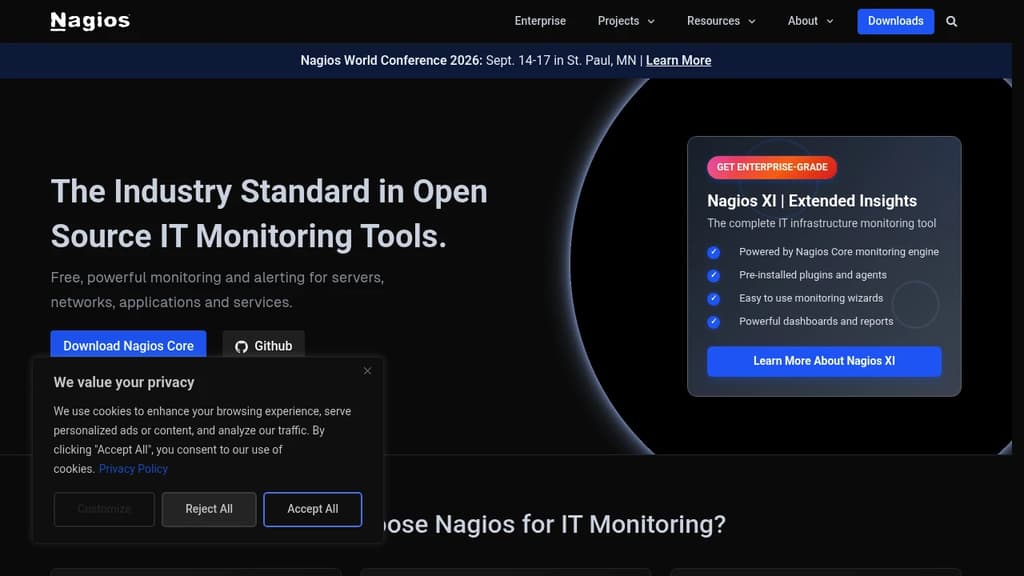Click the GET ENTERPRISE-GRADE badge
The width and height of the screenshot is (1024, 576).
771,167
